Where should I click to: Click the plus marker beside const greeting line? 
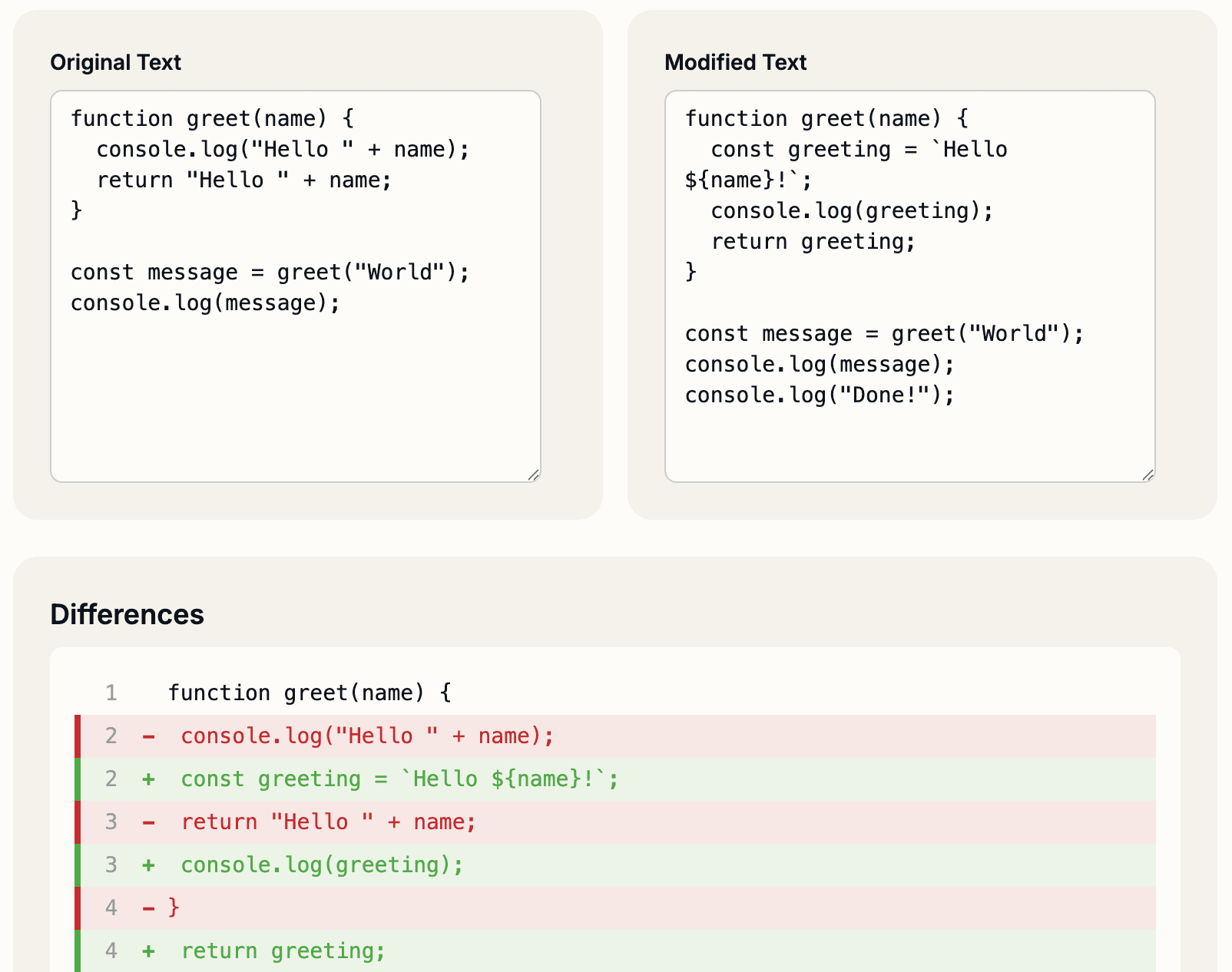point(148,779)
